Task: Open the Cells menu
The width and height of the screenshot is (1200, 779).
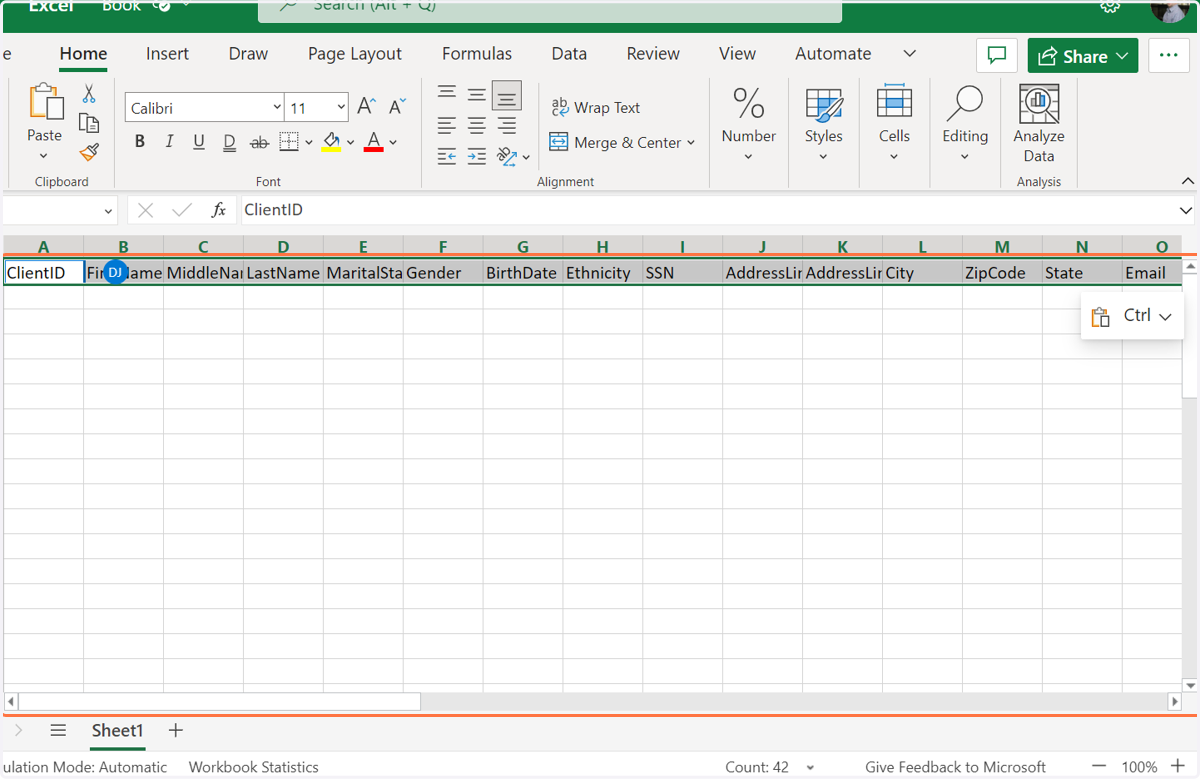Action: point(894,123)
